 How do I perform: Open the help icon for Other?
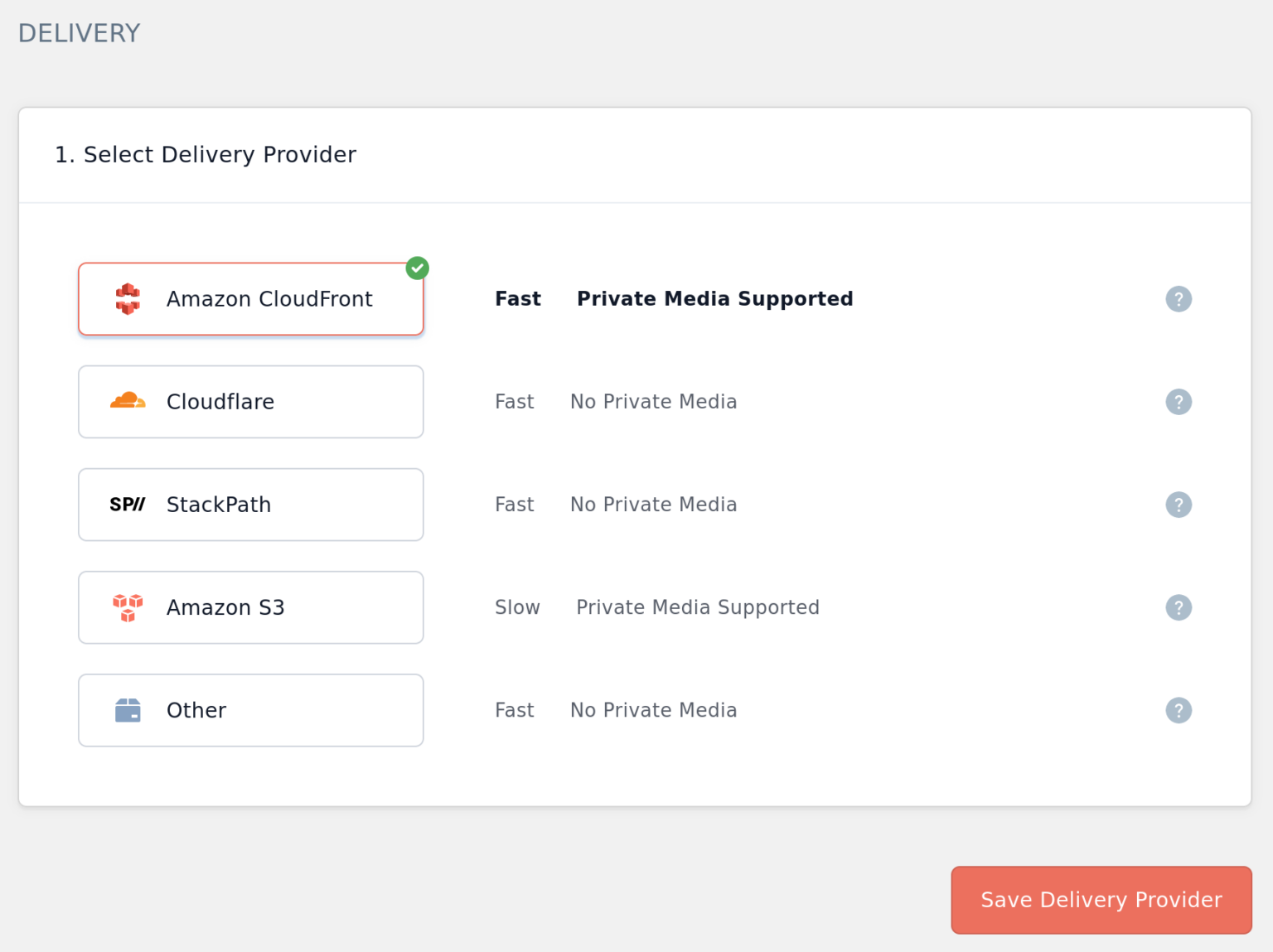click(x=1179, y=710)
